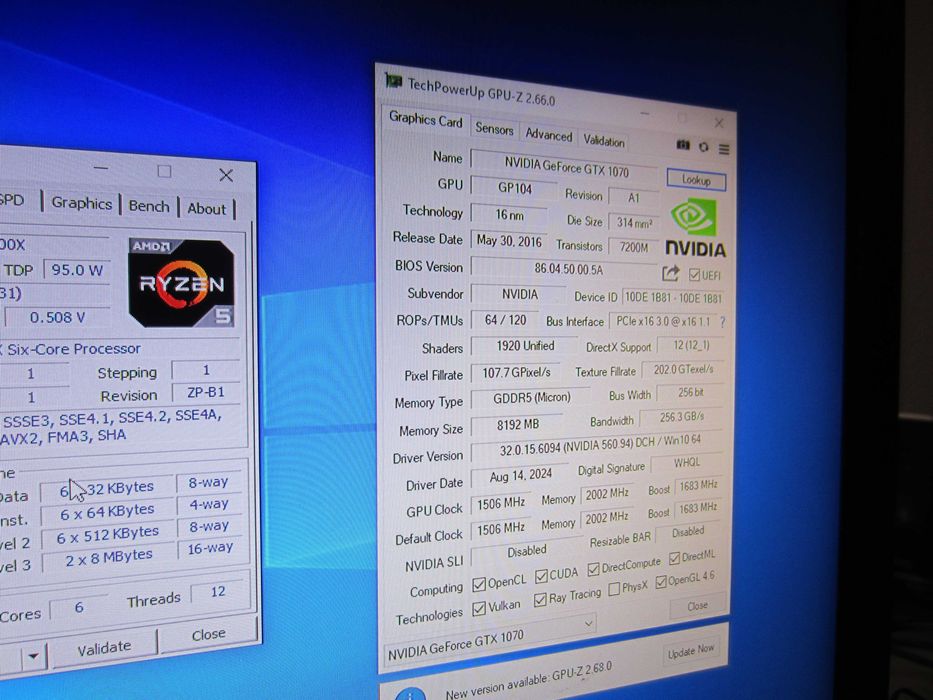933x700 pixels.
Task: Click the NVIDIA SLI Disabled field
Action: [526, 552]
